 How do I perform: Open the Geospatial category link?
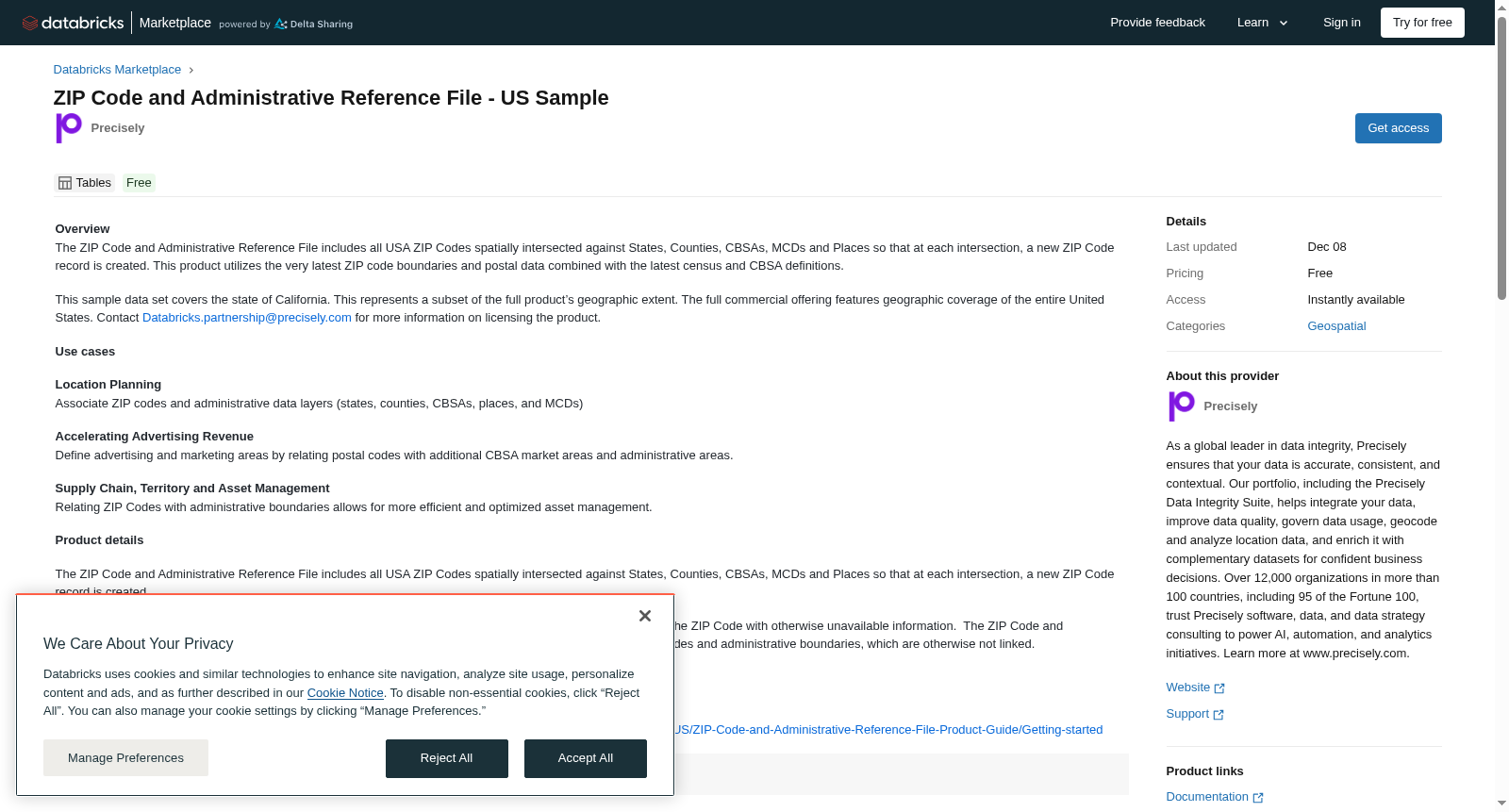click(1336, 326)
